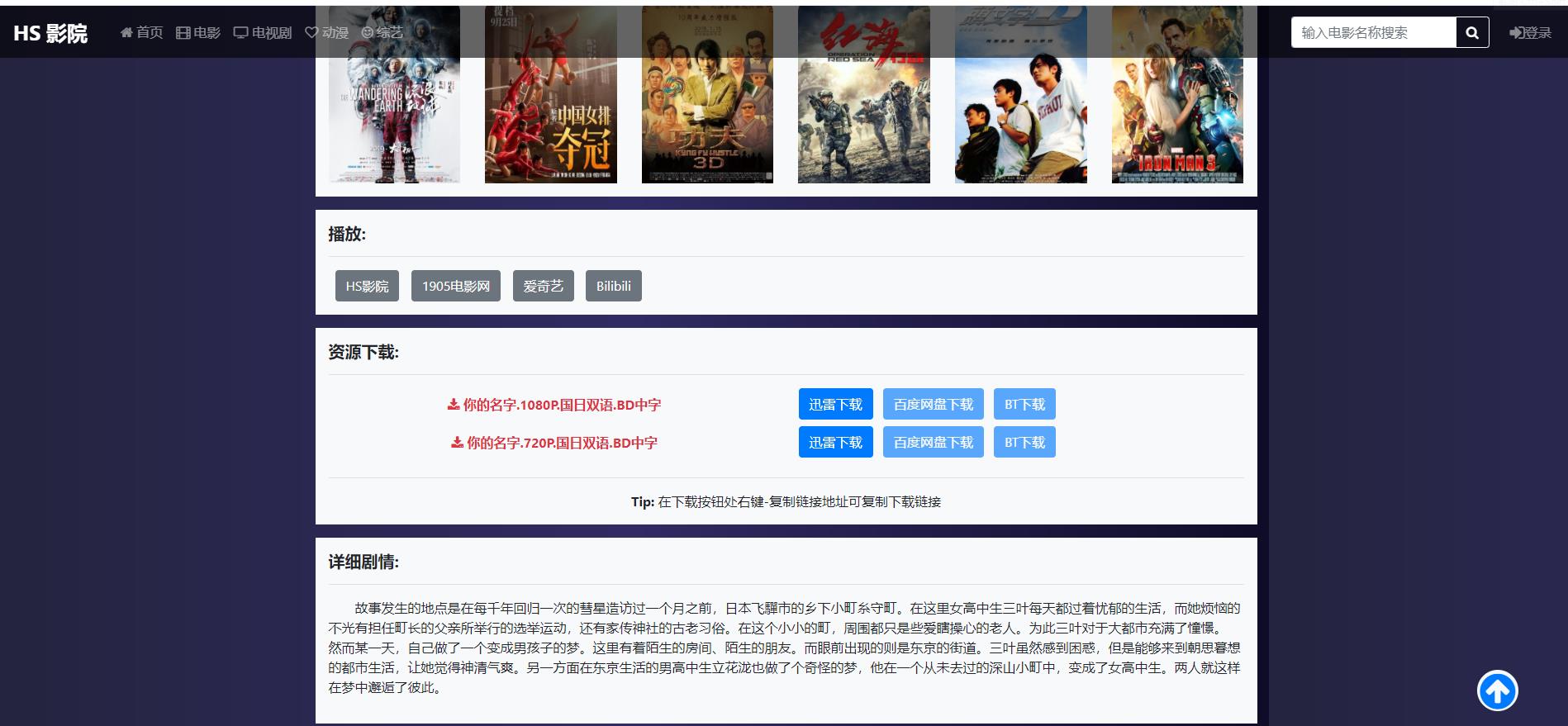Play on 爱奇艺 source
The height and width of the screenshot is (726, 1568).
(544, 286)
